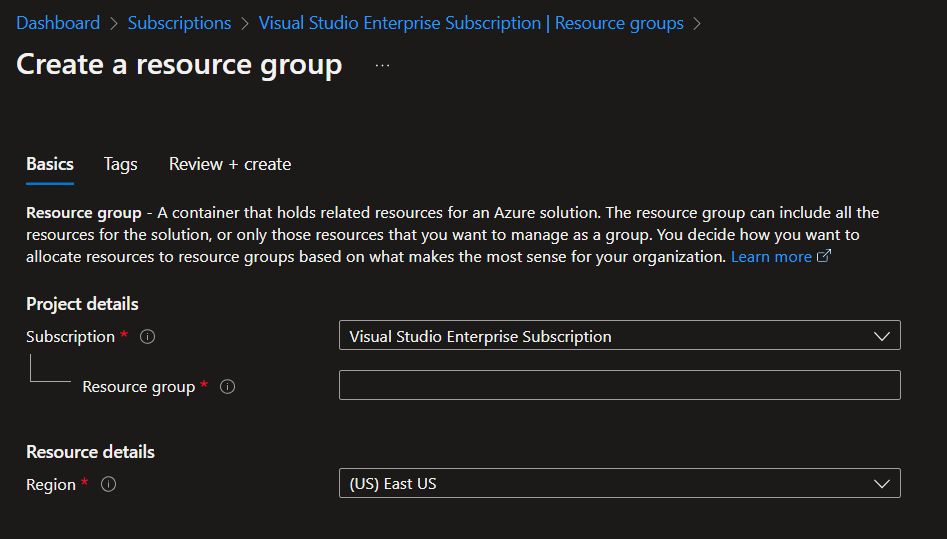This screenshot has height=539, width=947.
Task: Click the Subscription info icon
Action: coord(148,337)
